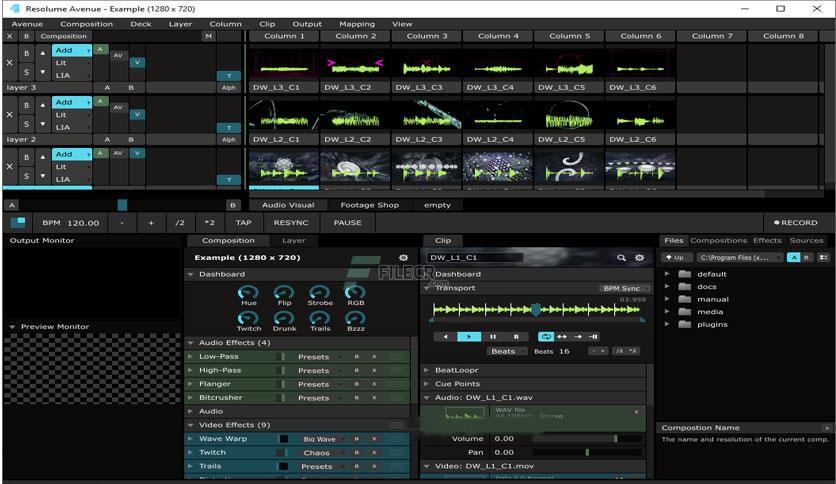Toggle layer 2 AV button
836x484 pixels.
[x=118, y=107]
